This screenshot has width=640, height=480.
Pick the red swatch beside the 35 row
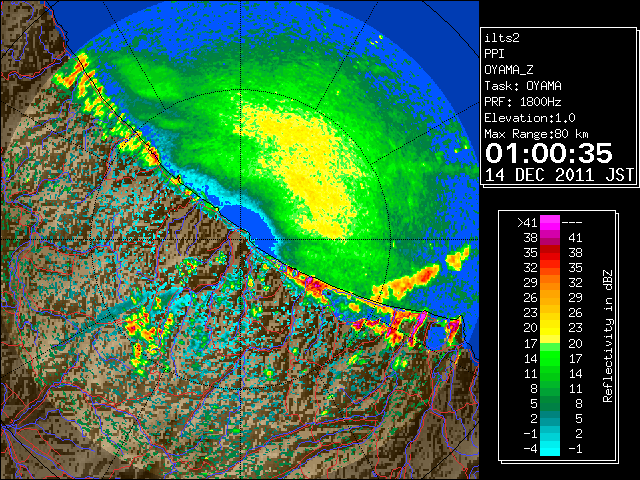[550, 253]
